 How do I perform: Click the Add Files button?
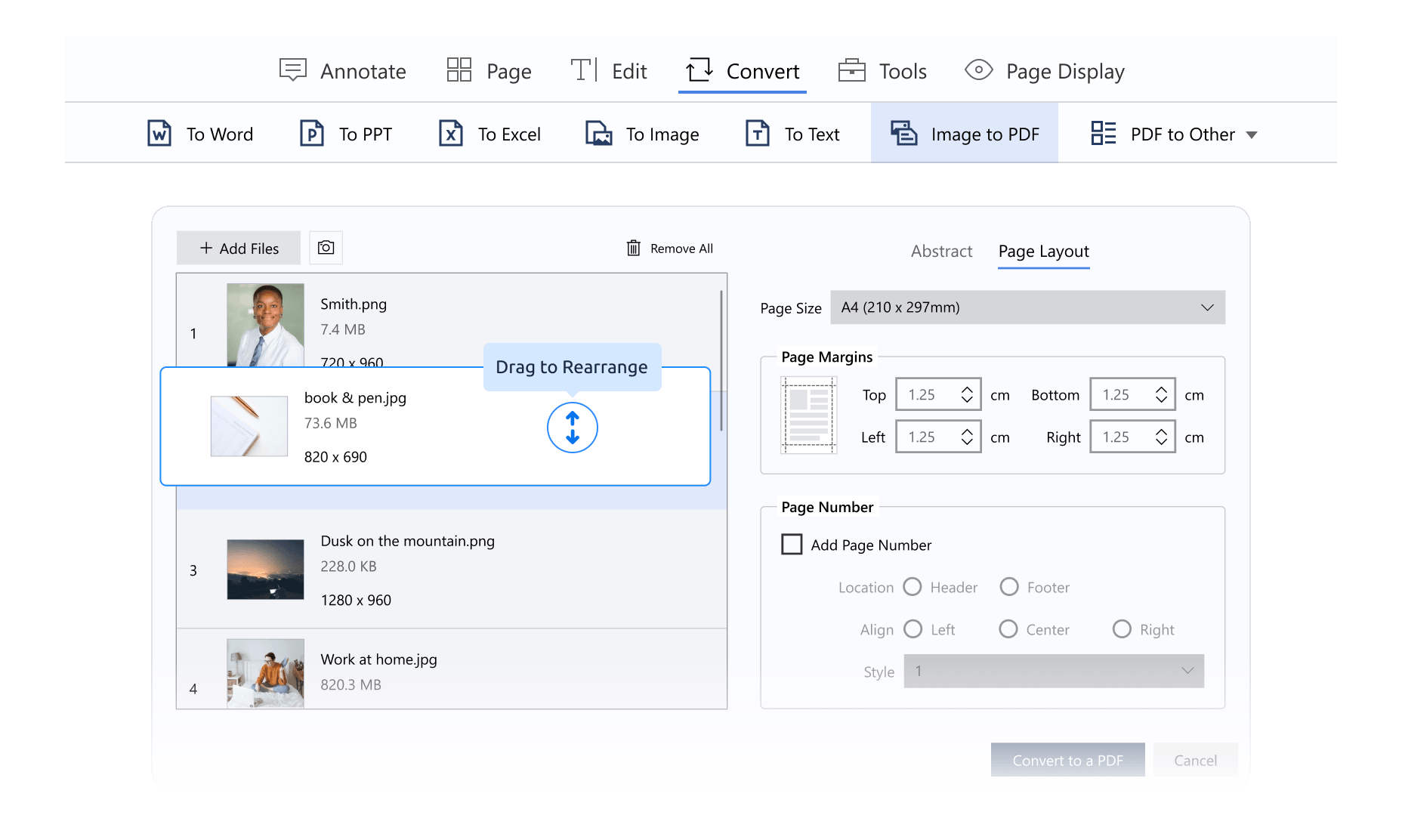tap(238, 248)
